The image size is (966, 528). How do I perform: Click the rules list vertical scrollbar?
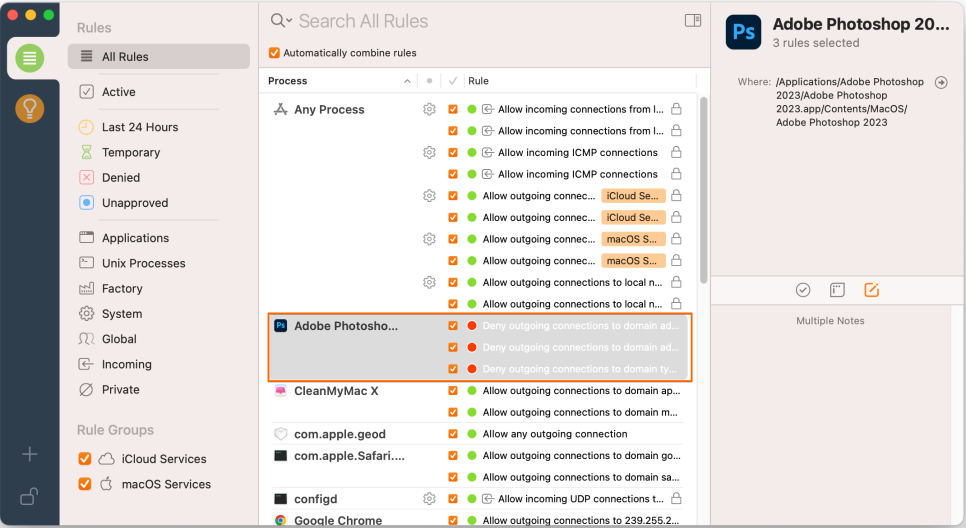point(704,190)
